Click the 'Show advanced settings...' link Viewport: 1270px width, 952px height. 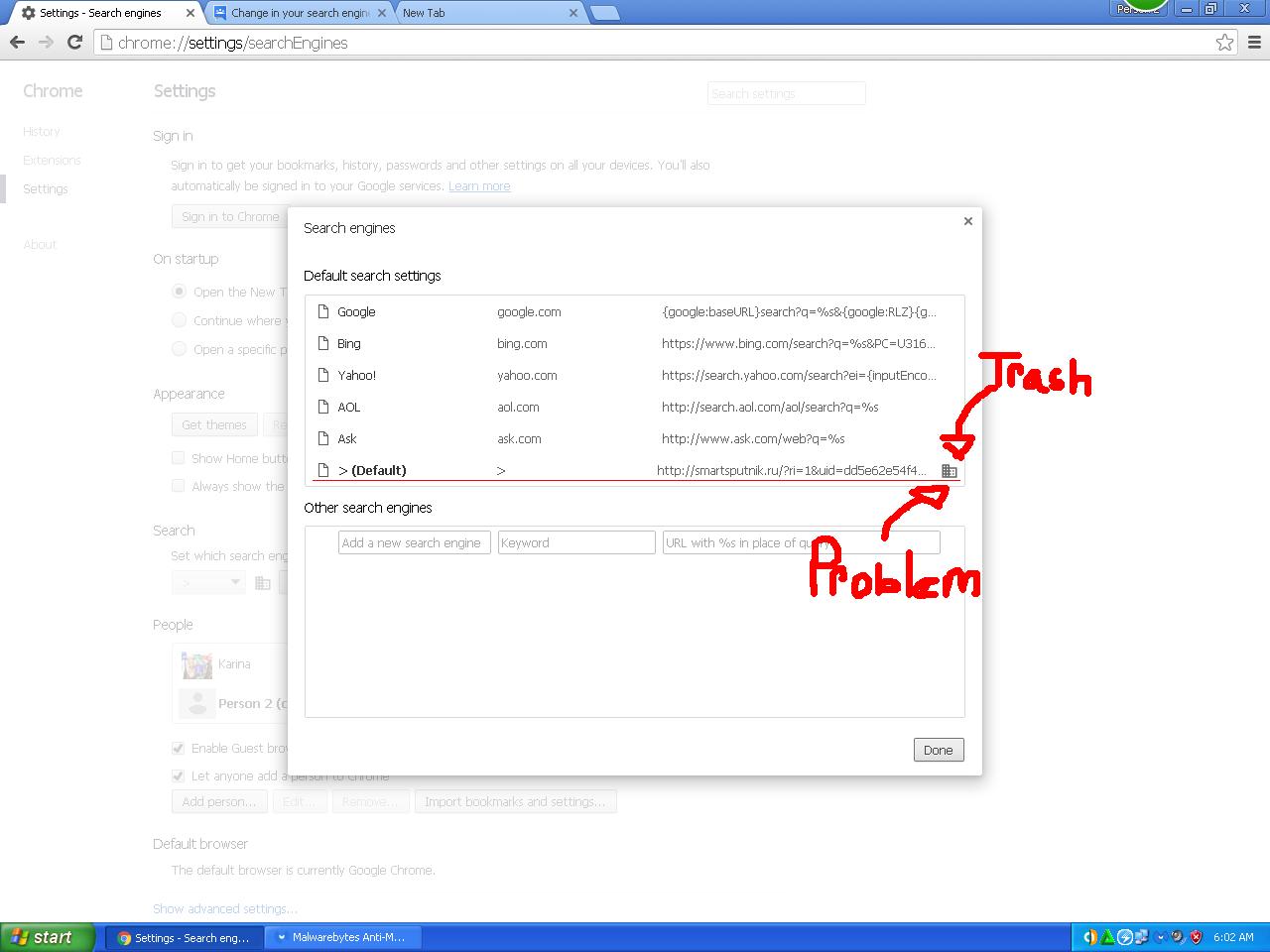click(225, 908)
